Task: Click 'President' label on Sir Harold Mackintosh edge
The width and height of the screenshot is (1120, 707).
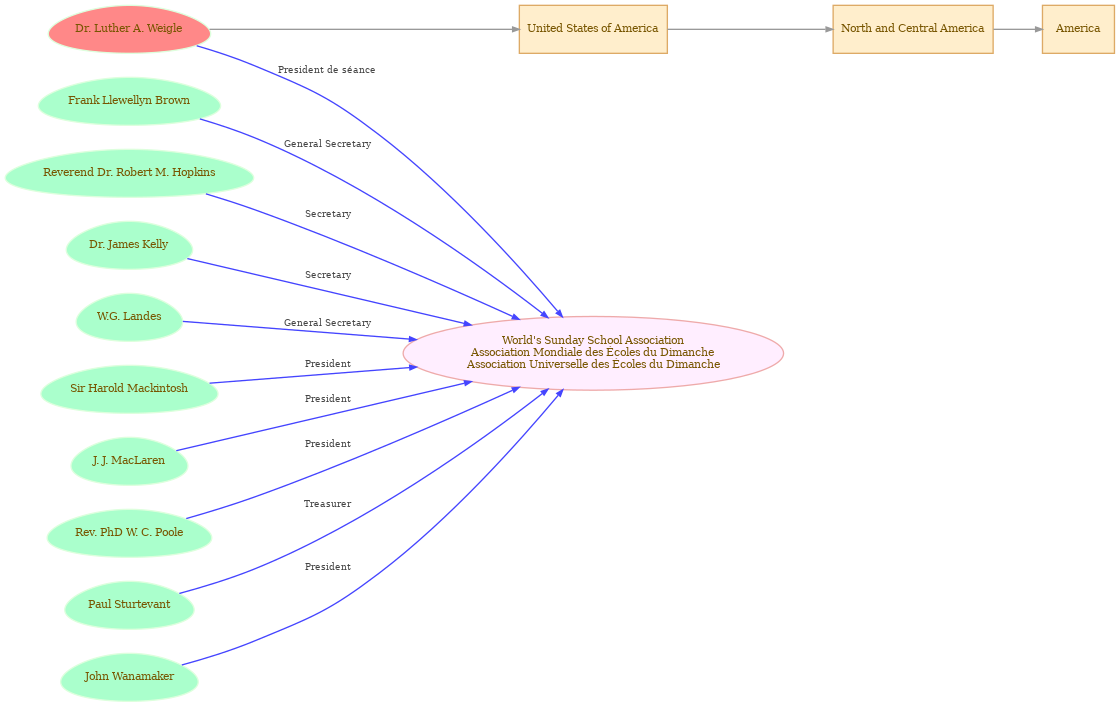Action: click(328, 364)
